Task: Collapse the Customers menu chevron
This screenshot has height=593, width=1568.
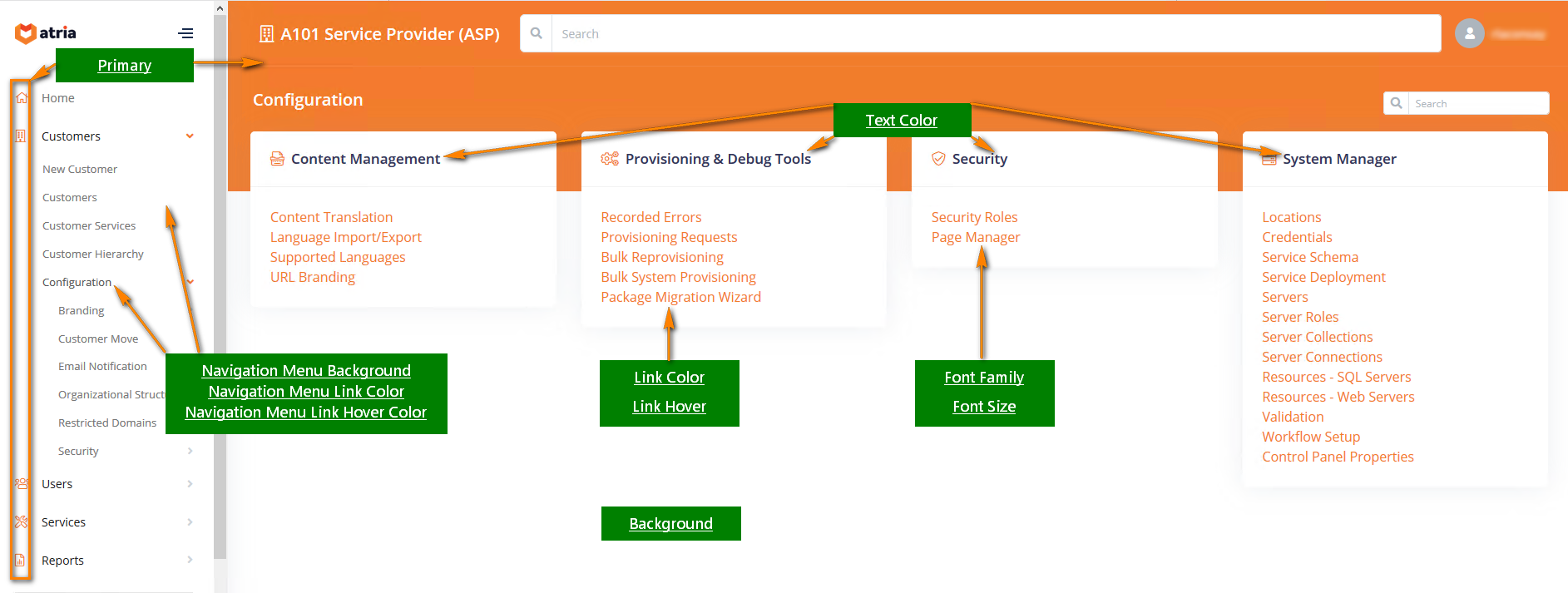Action: tap(190, 136)
